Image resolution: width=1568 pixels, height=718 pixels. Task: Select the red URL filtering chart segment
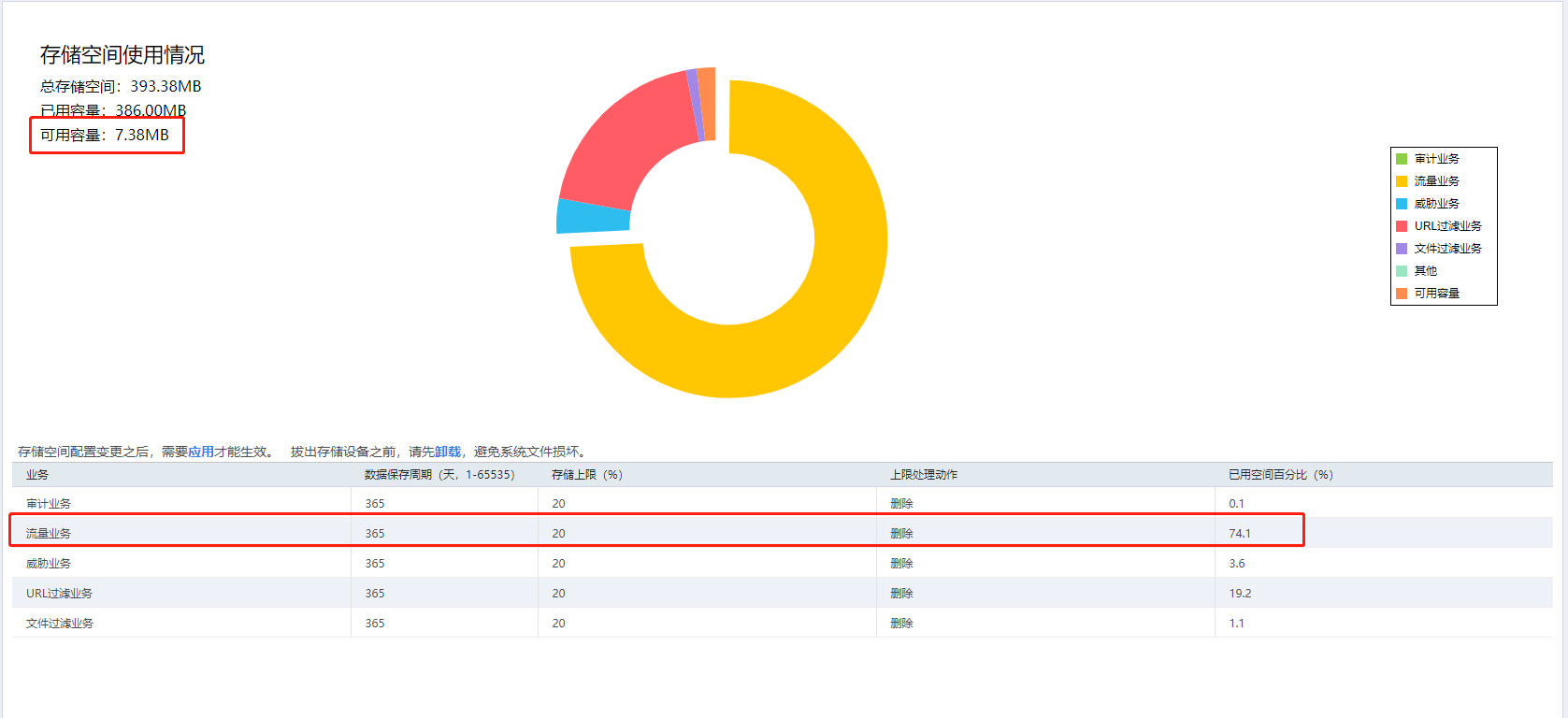(617, 140)
